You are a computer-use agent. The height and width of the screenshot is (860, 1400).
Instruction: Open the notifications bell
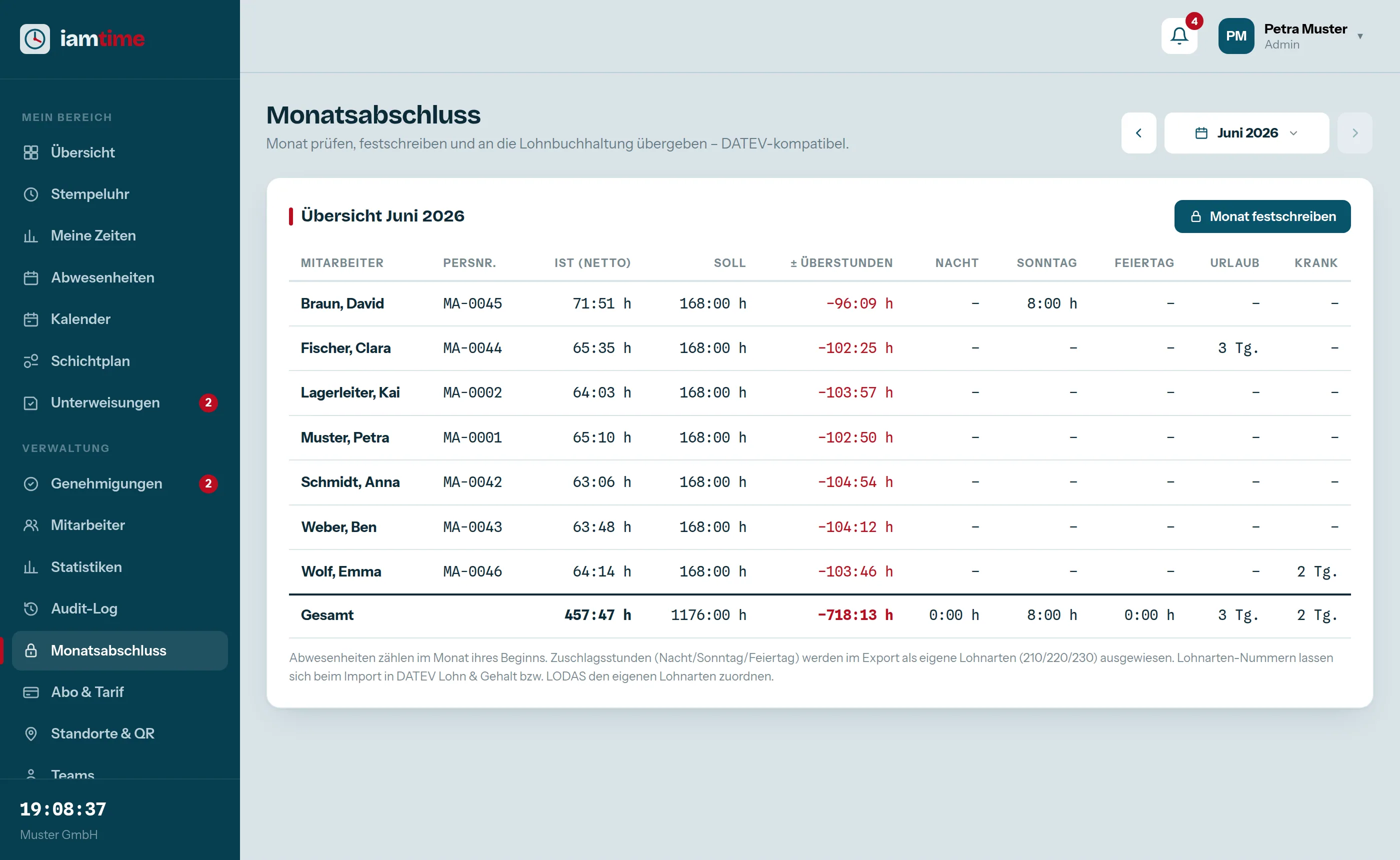1179,36
